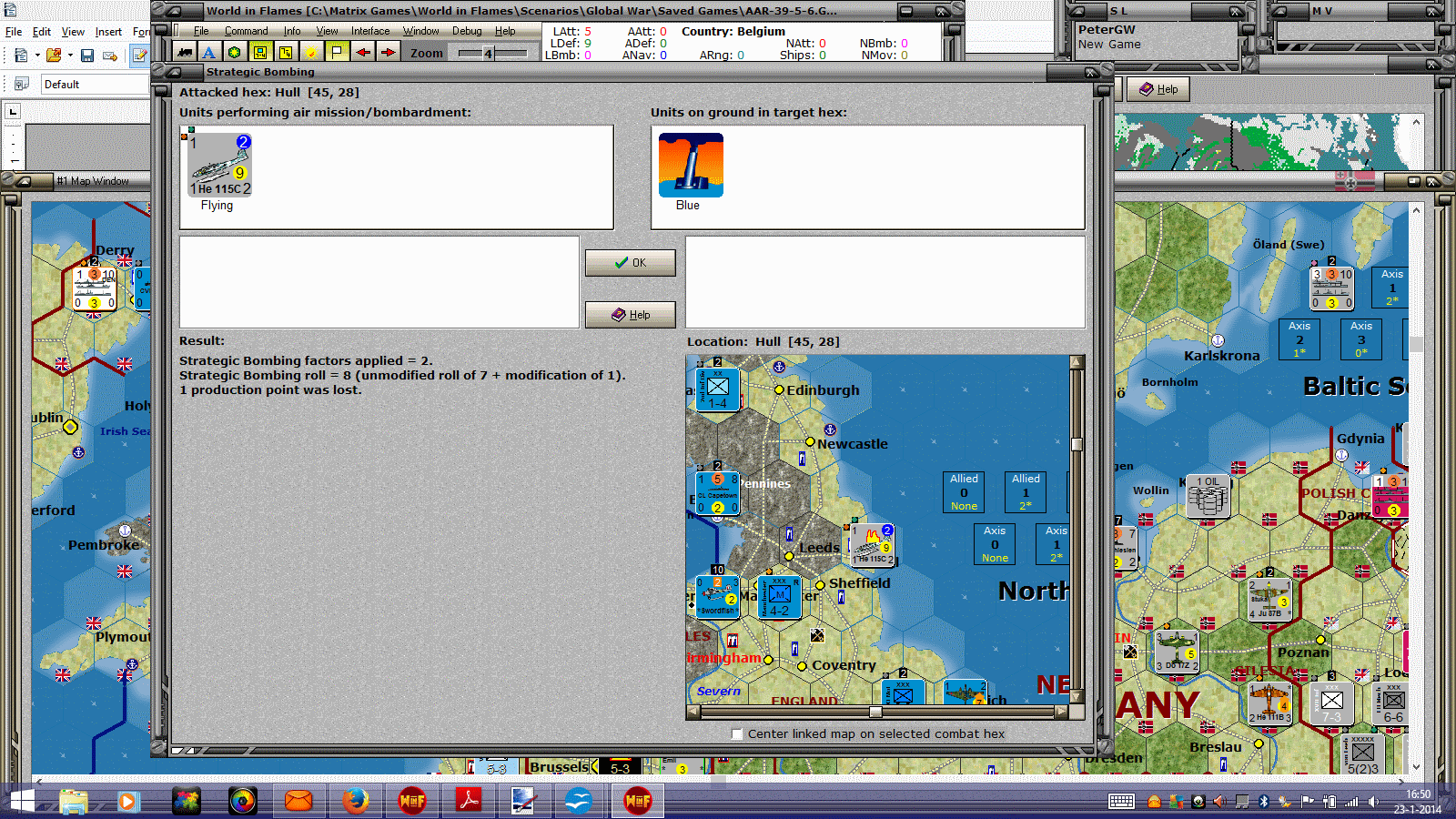The width and height of the screenshot is (1456, 819).
Task: Click Help in the Strategic Bombing dialog
Action: click(630, 315)
